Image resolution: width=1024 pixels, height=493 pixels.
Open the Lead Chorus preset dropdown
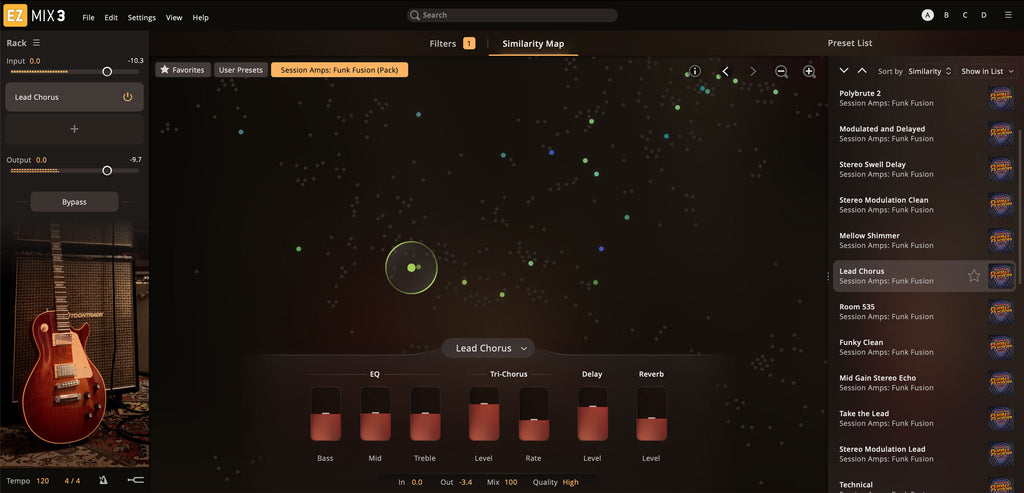(x=488, y=348)
